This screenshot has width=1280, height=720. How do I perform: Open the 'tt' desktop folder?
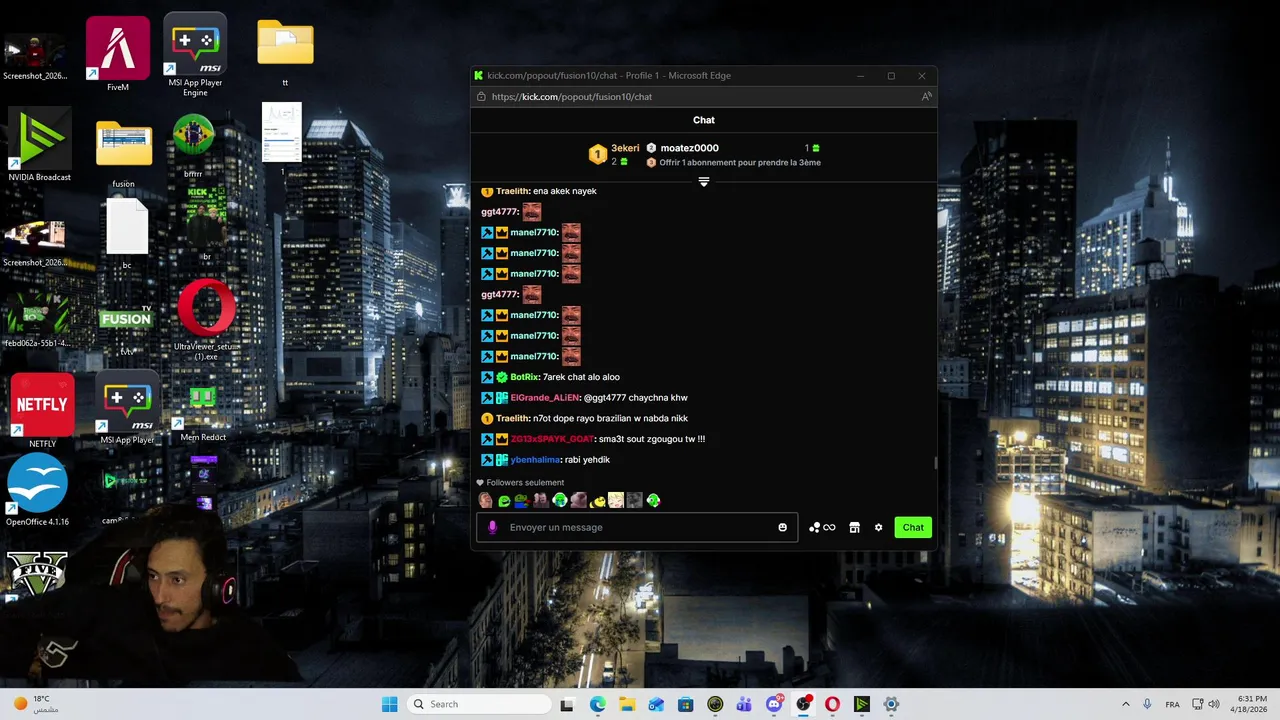pos(285,52)
